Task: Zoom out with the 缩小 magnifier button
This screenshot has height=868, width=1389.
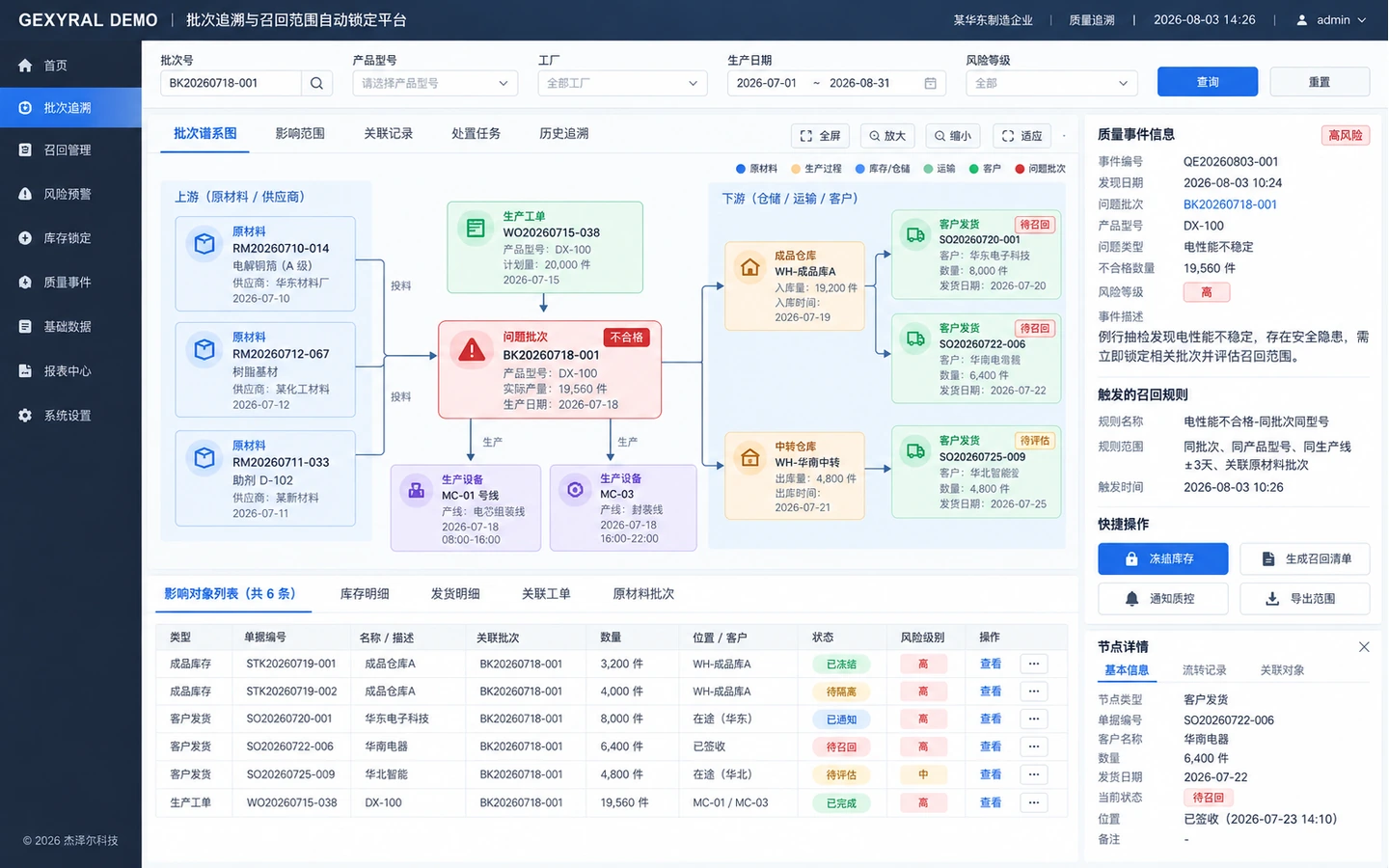Action: click(953, 136)
